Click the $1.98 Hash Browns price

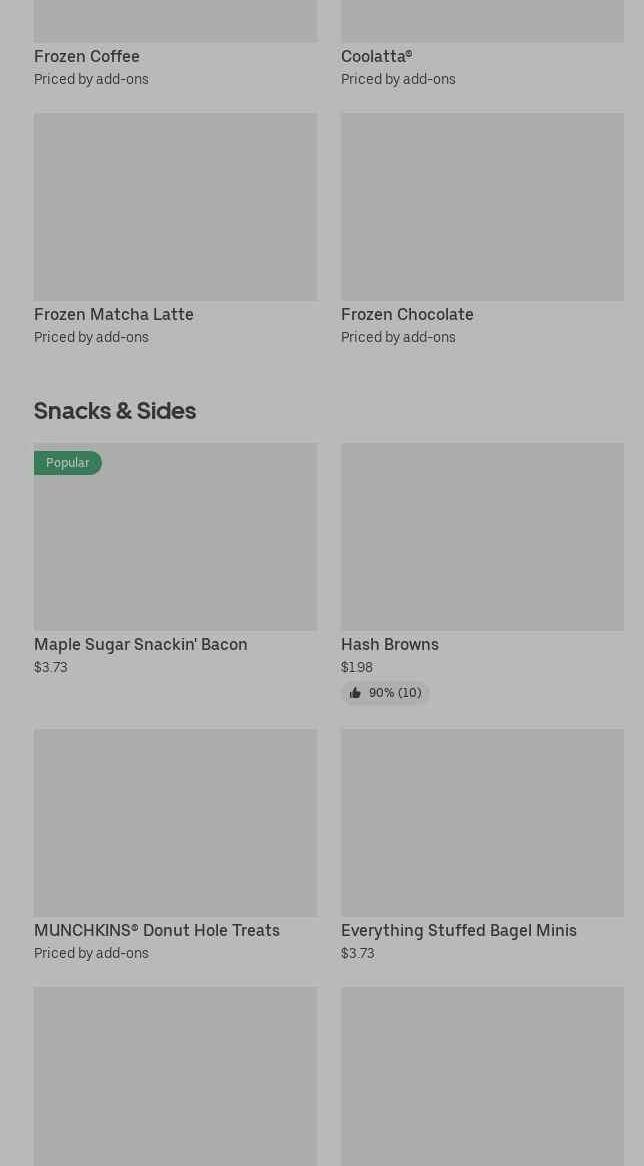click(x=357, y=668)
